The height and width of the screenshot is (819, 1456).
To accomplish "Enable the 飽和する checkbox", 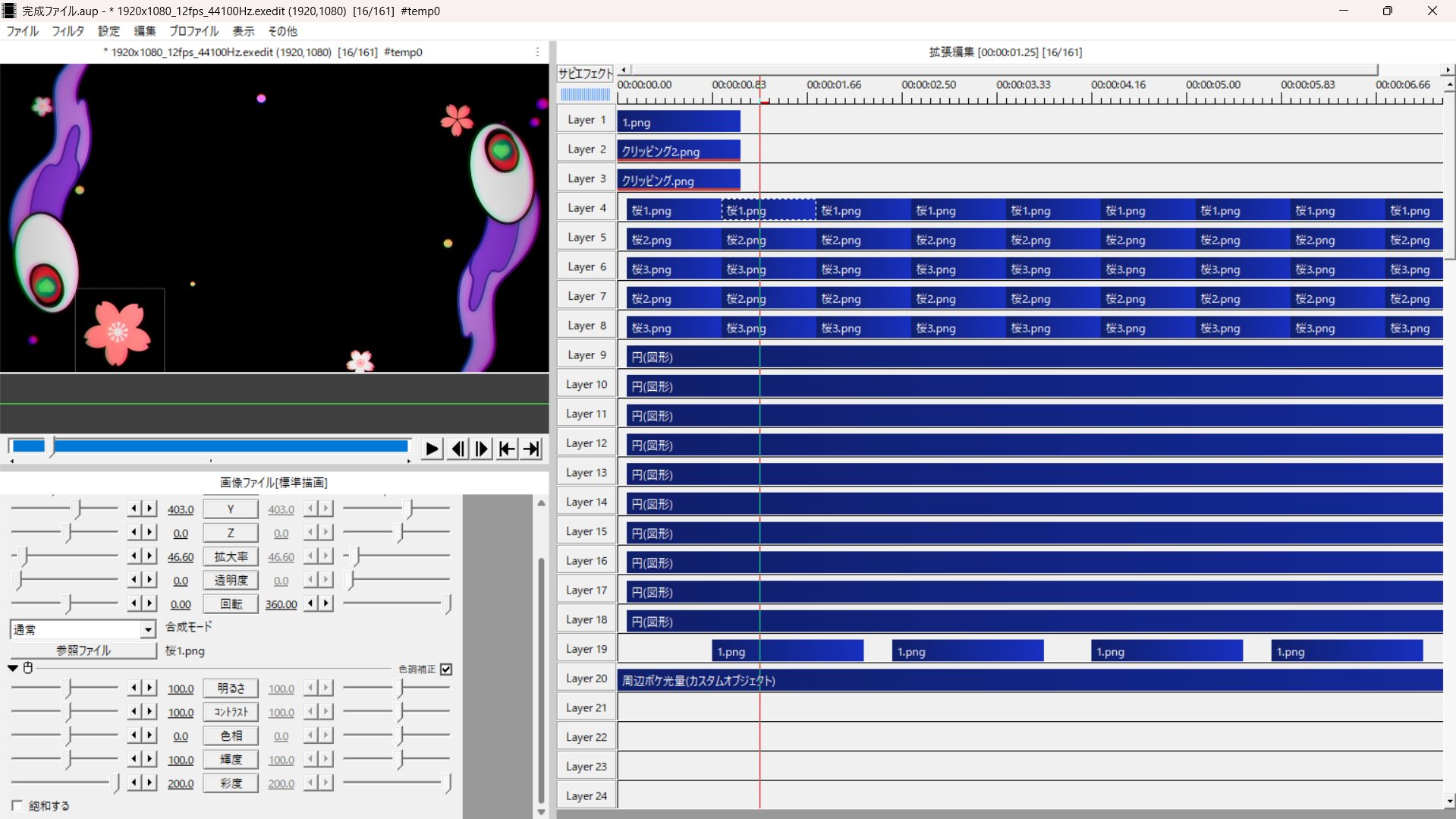I will point(17,805).
